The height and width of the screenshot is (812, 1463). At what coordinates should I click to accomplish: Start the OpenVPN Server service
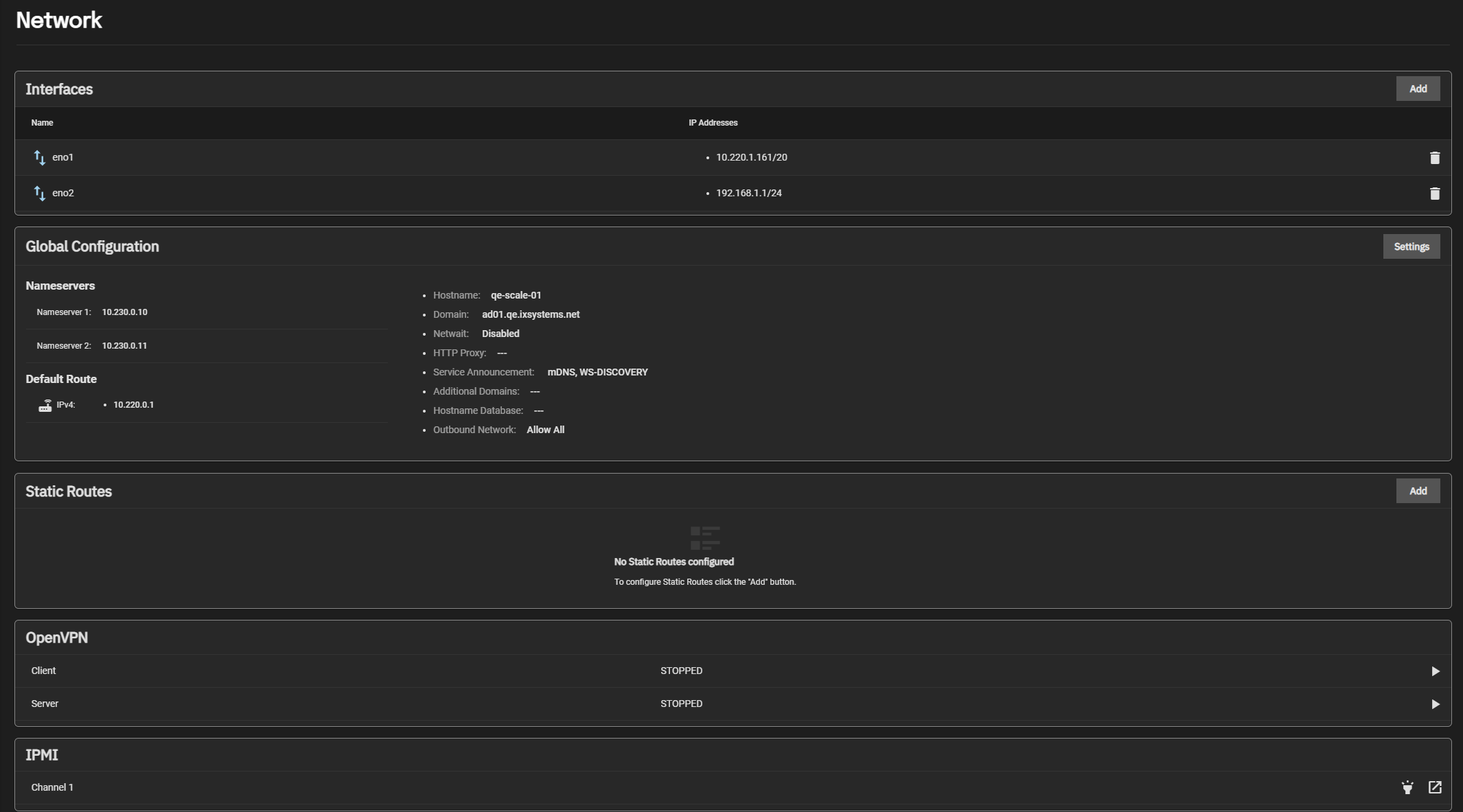coord(1435,704)
